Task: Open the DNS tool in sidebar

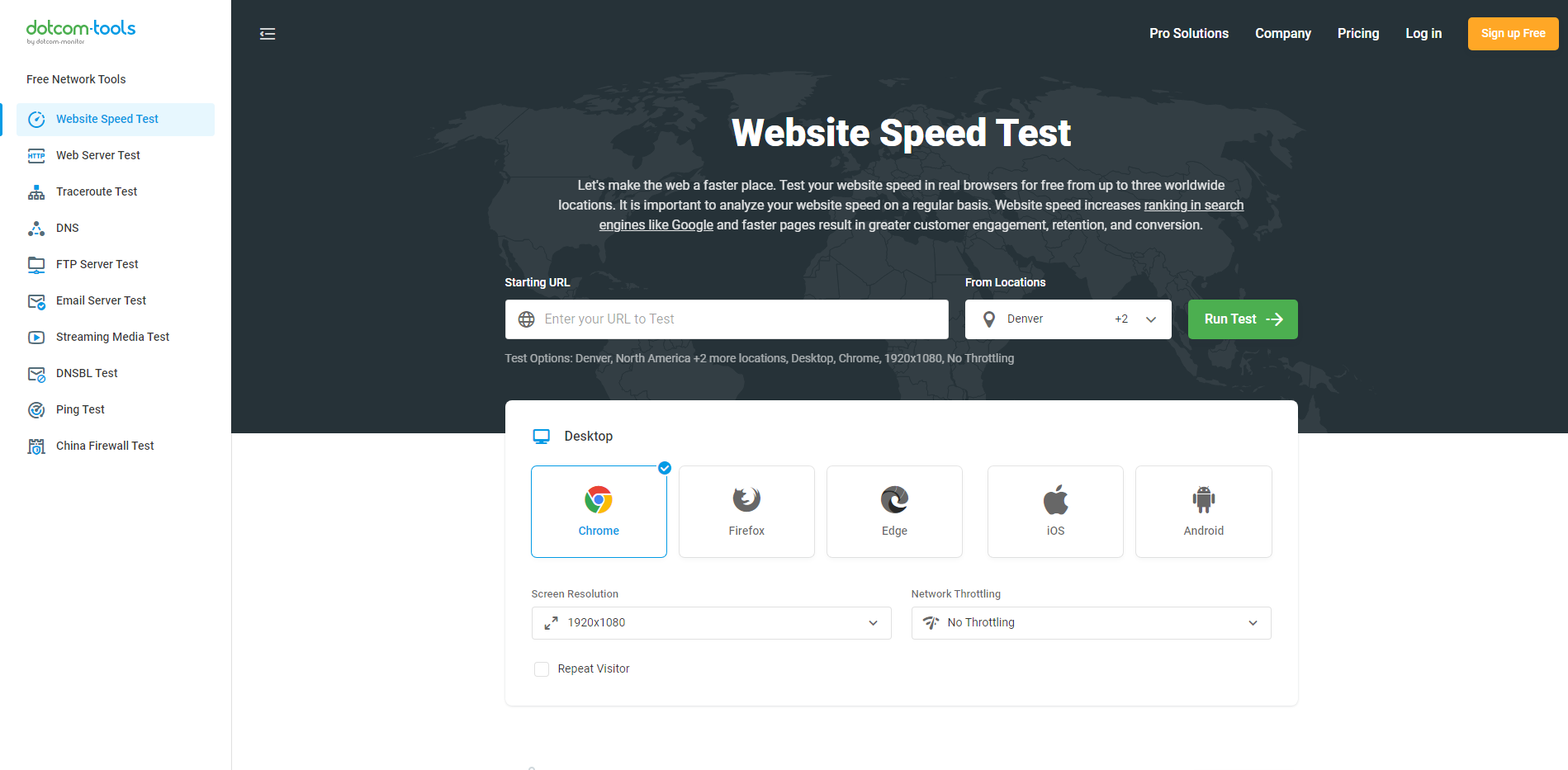Action: tap(116, 229)
